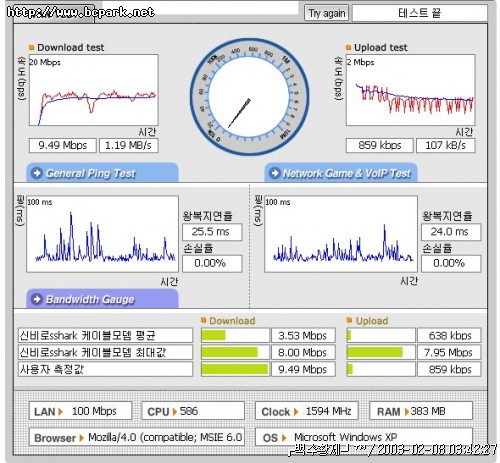Click the green download bar for 9.49 Mbps
The height and width of the screenshot is (463, 500).
coord(235,369)
